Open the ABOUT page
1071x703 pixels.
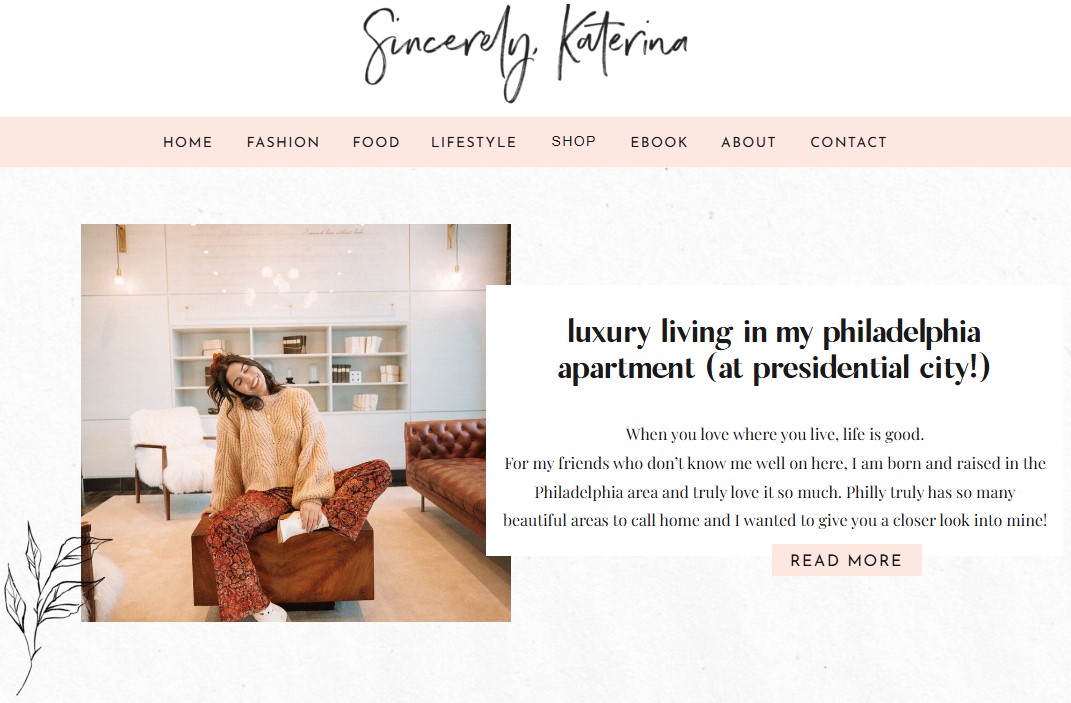748,142
